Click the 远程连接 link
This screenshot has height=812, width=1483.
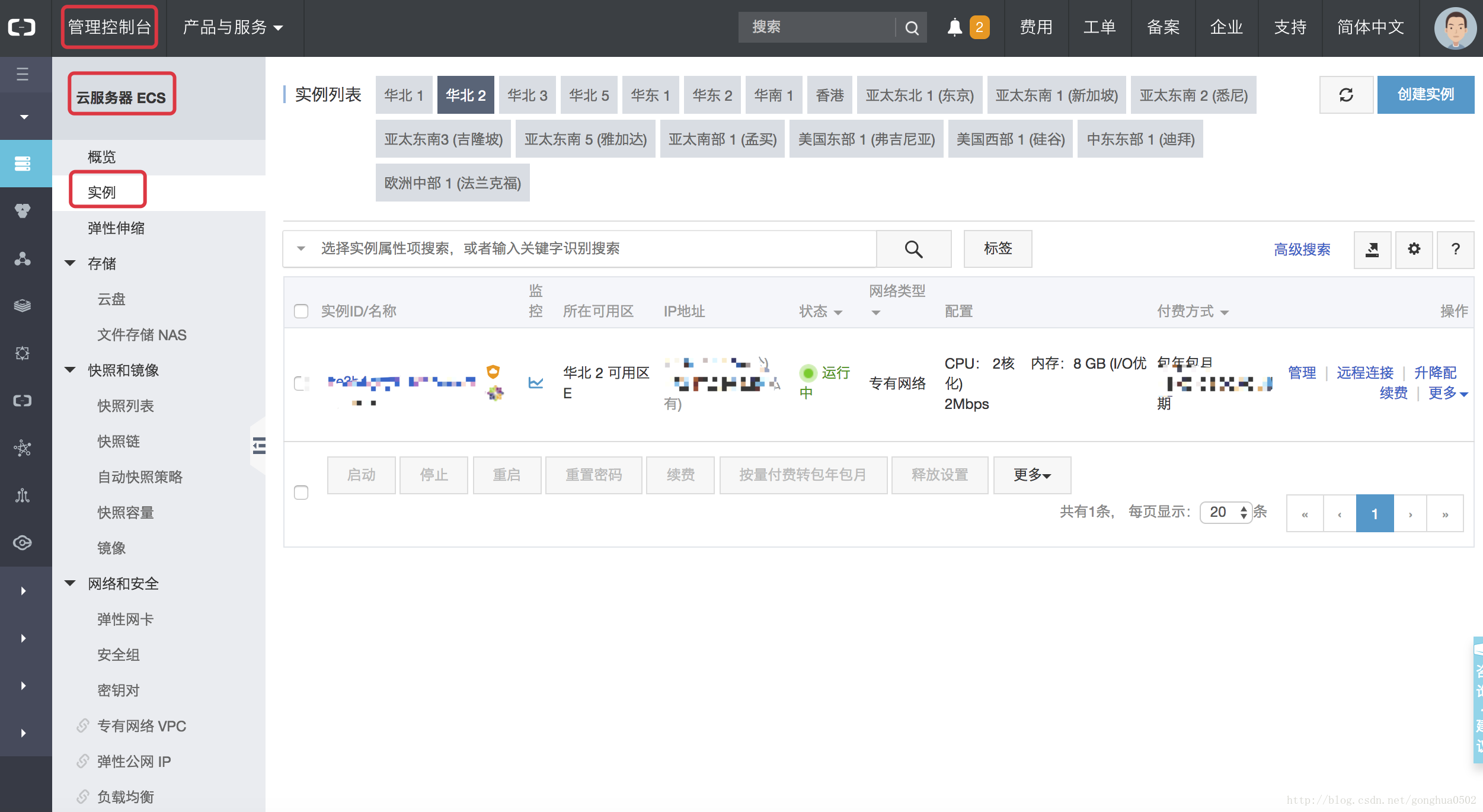coord(1365,373)
